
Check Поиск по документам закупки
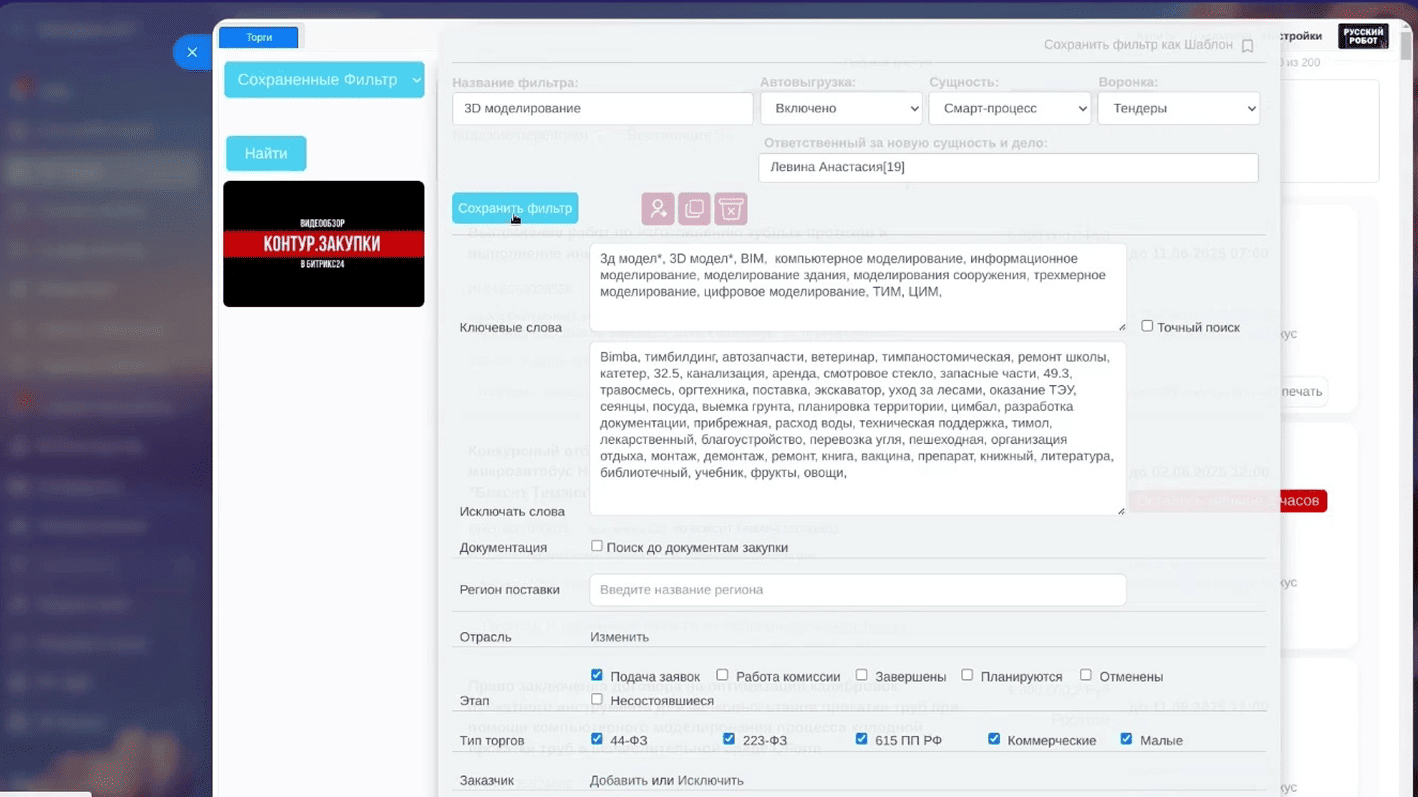click(x=597, y=546)
